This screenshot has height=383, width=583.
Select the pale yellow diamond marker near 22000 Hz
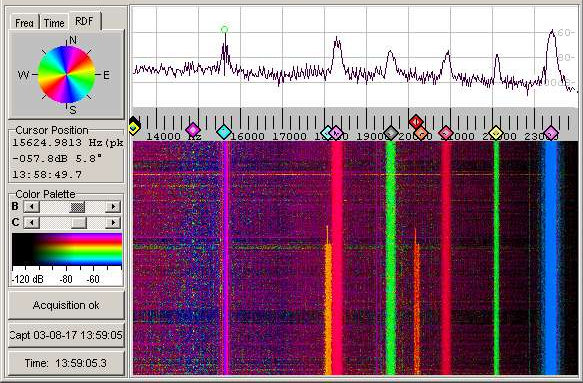(x=496, y=133)
